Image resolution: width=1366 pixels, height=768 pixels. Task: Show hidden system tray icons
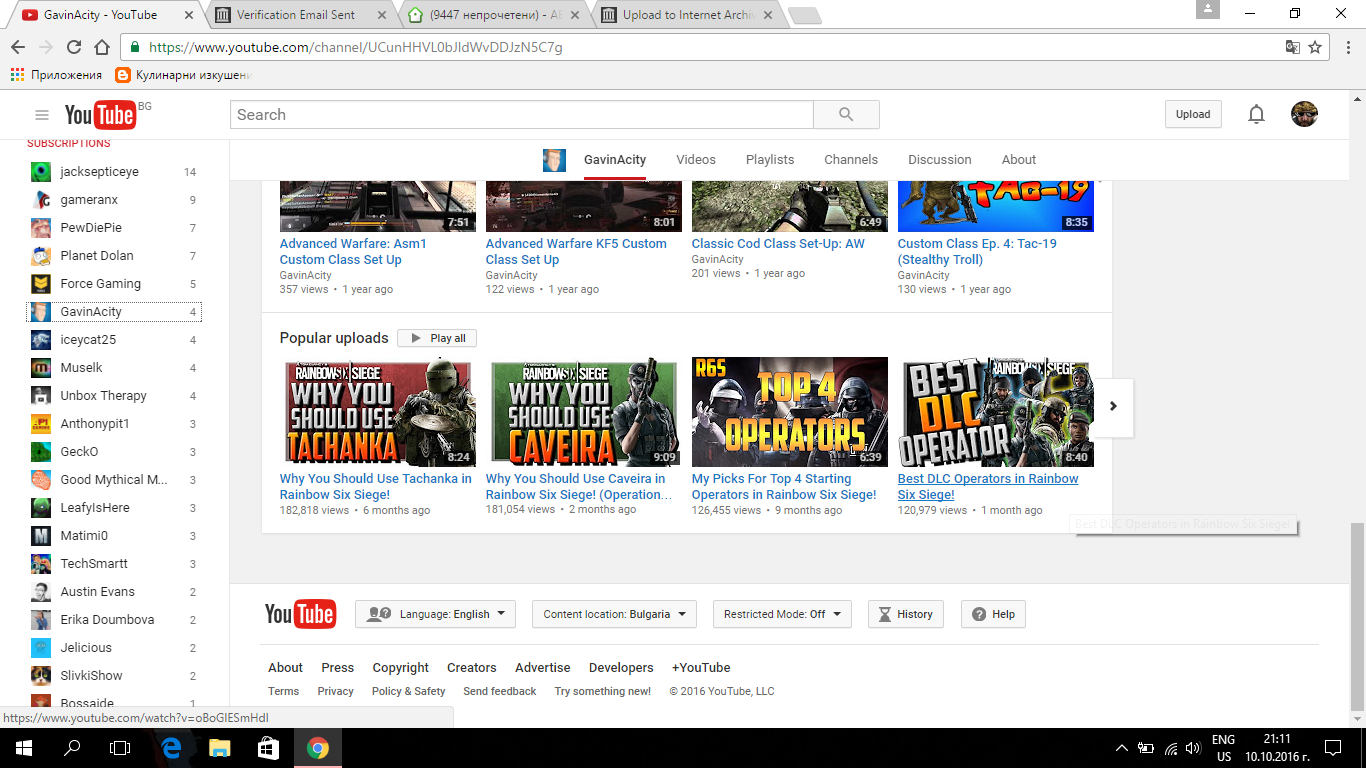[x=1122, y=748]
